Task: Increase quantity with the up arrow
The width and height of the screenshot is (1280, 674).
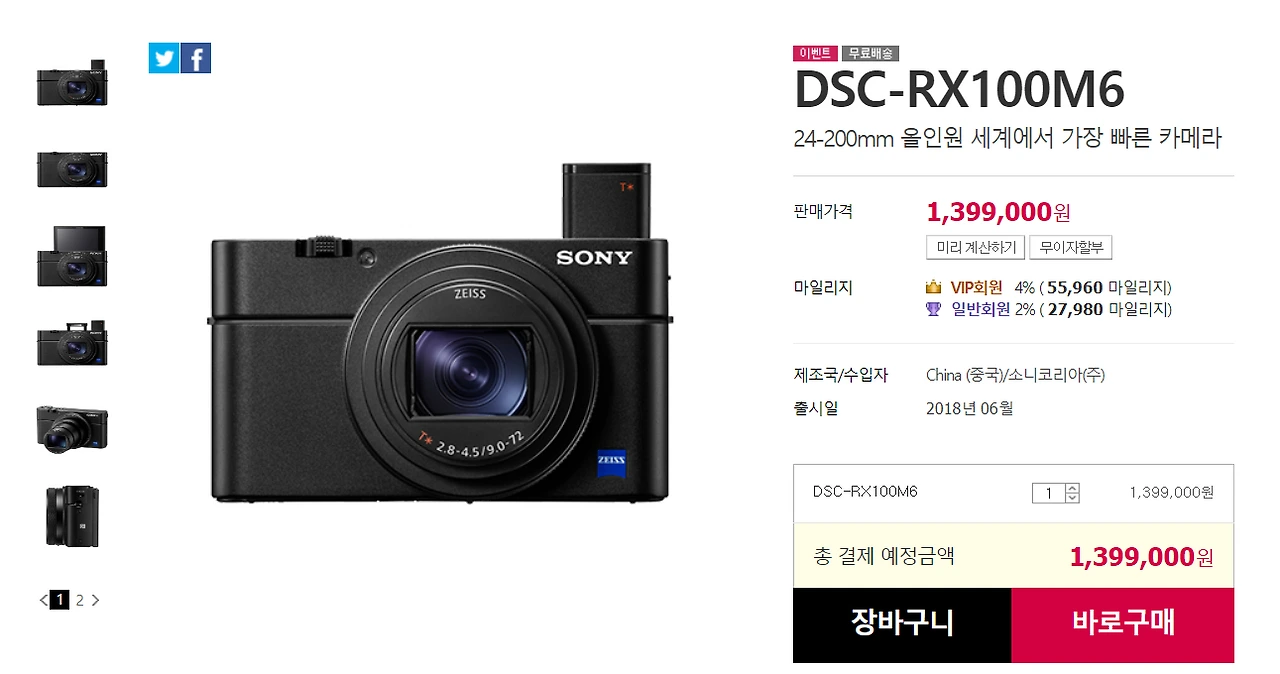Action: (1073, 488)
